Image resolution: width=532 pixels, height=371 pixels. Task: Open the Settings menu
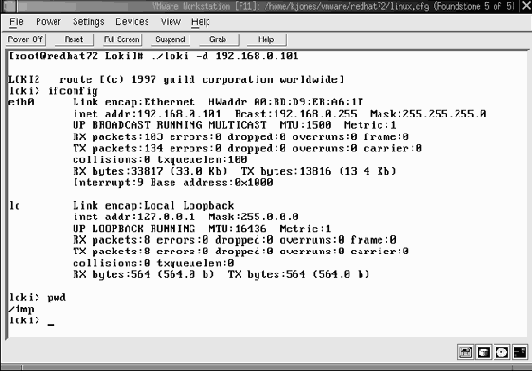pos(89,22)
